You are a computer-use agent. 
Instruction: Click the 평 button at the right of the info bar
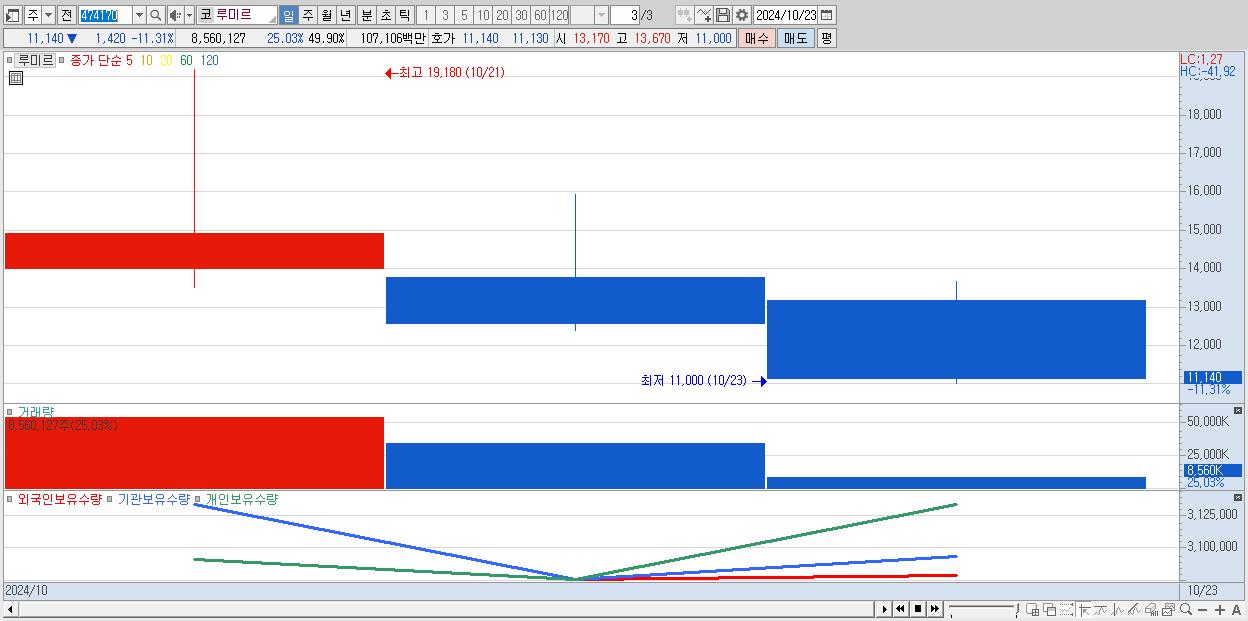pos(826,38)
